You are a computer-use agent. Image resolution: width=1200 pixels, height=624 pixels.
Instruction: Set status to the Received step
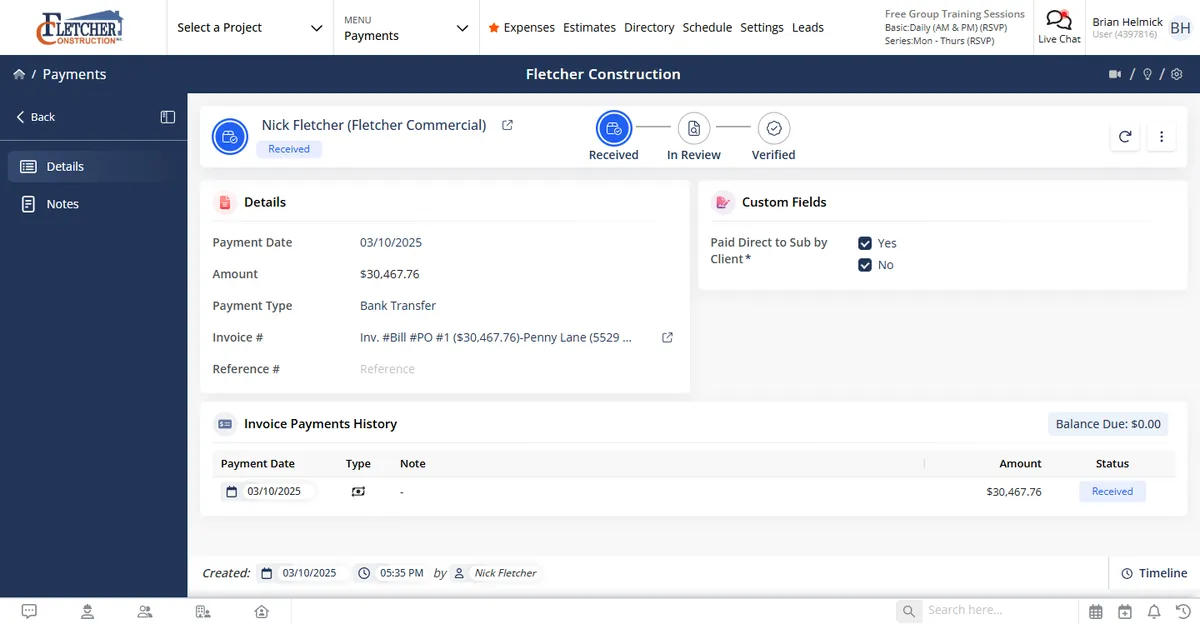[x=614, y=137]
